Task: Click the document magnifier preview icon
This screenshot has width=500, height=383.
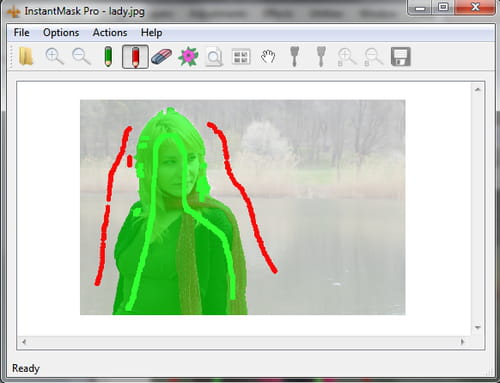Action: 214,57
